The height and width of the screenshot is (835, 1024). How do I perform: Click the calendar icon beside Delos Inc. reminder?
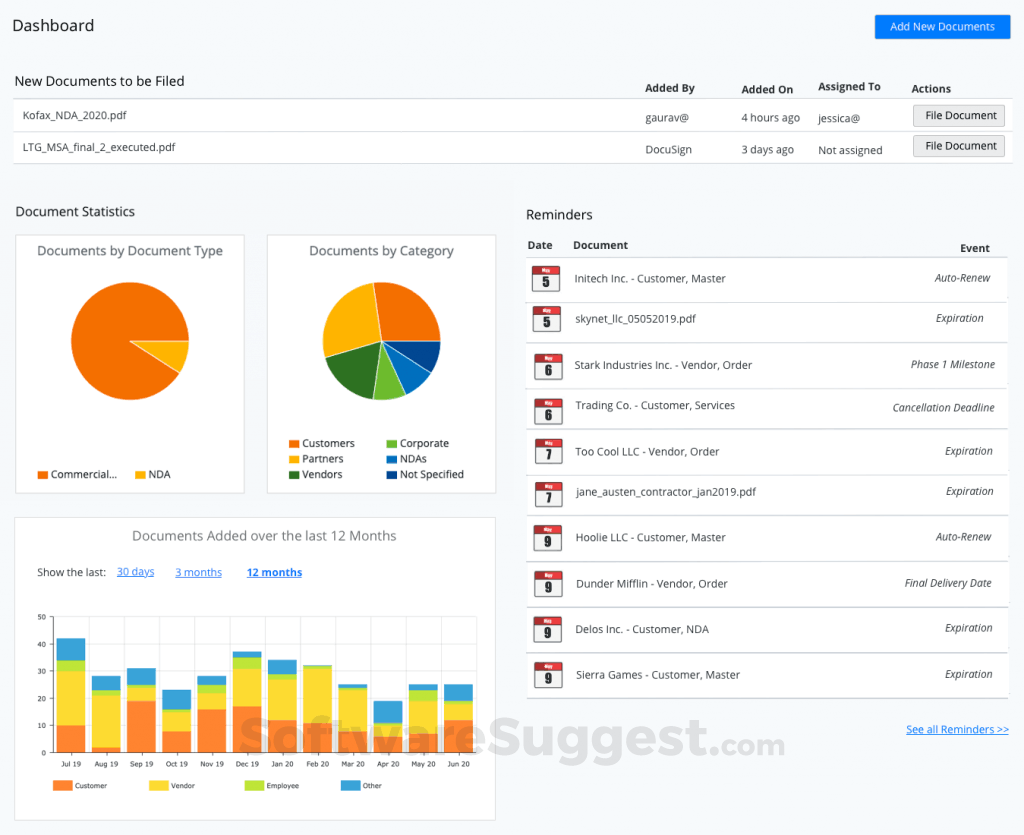pyautogui.click(x=548, y=628)
